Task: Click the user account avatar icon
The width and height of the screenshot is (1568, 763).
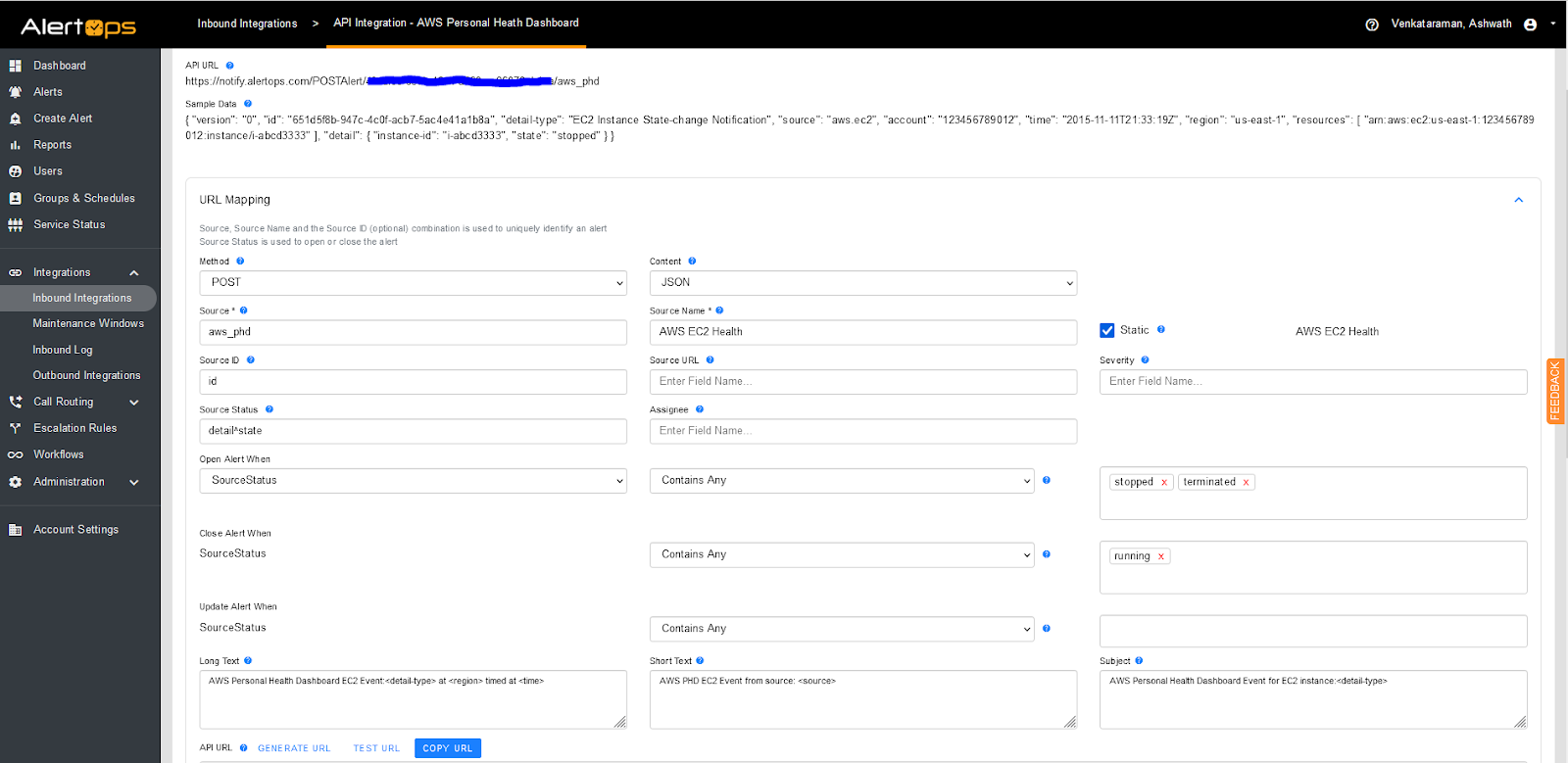Action: [x=1530, y=24]
